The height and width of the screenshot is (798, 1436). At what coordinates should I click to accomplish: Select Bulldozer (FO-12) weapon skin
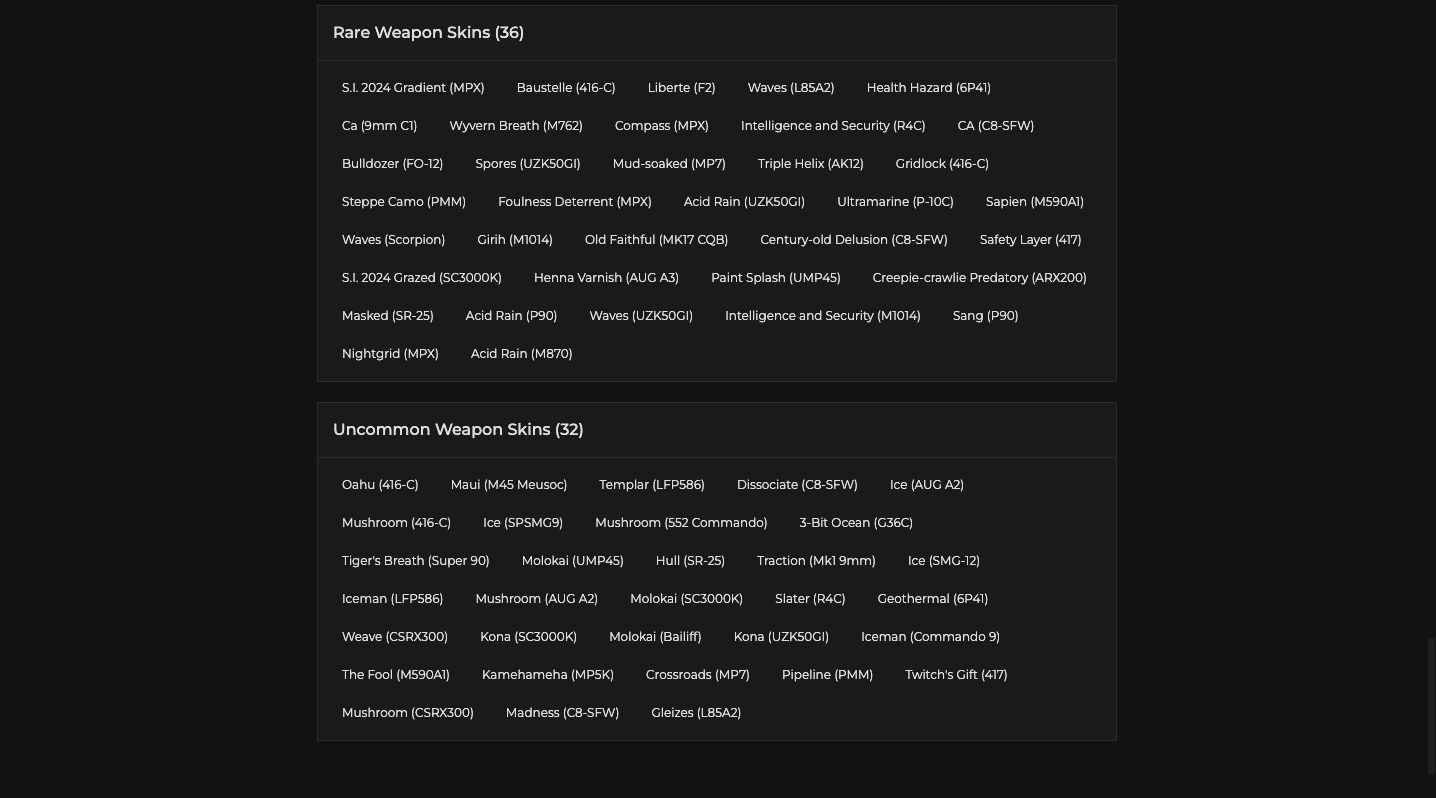(x=392, y=164)
